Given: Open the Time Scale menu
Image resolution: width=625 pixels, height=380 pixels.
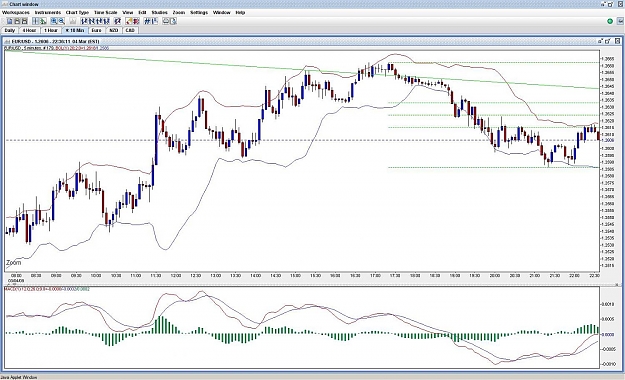Looking at the screenshot, I should [106, 12].
